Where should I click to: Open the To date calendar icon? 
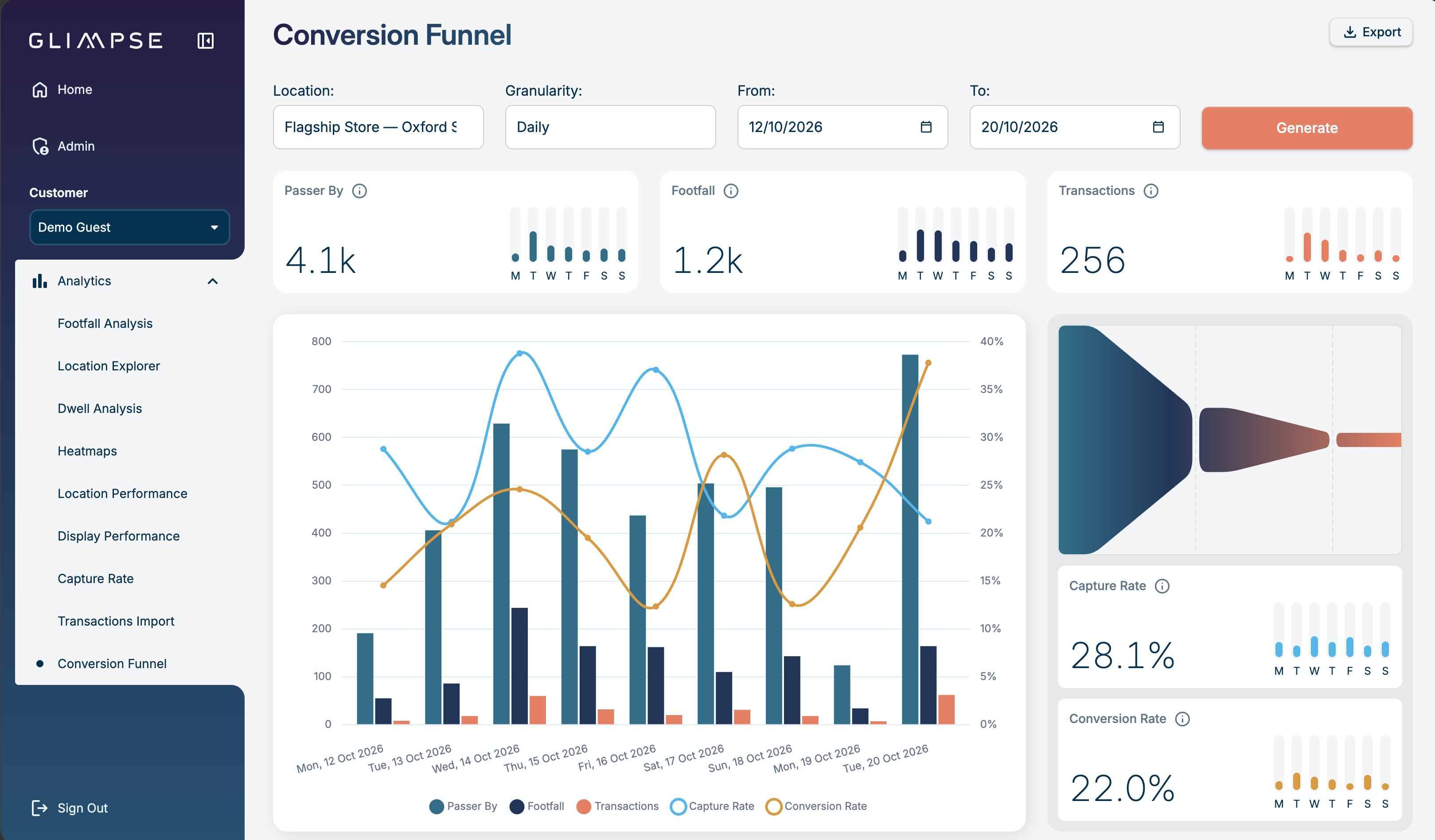pyautogui.click(x=1158, y=126)
